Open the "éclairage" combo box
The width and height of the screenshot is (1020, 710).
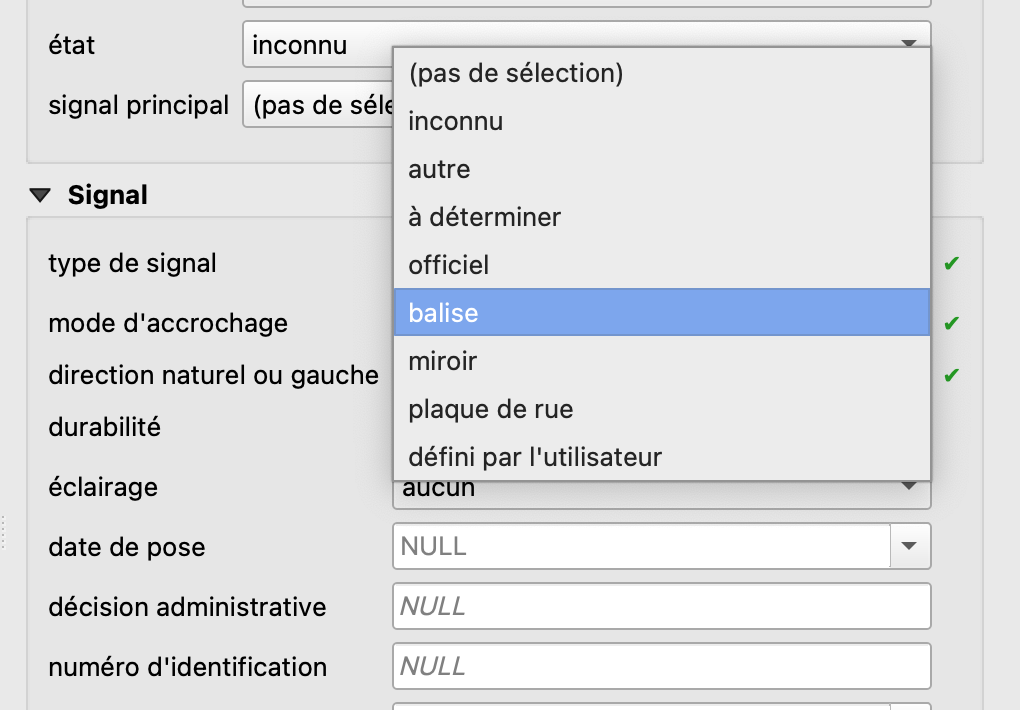tap(909, 487)
